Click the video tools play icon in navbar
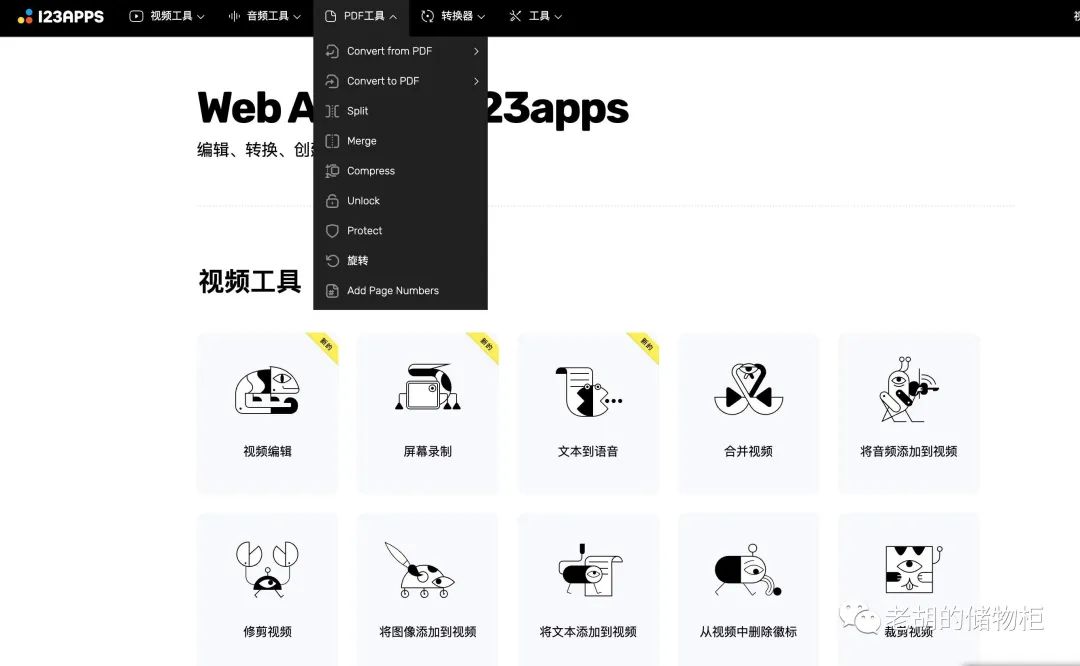The image size is (1080, 666). pyautogui.click(x=136, y=16)
